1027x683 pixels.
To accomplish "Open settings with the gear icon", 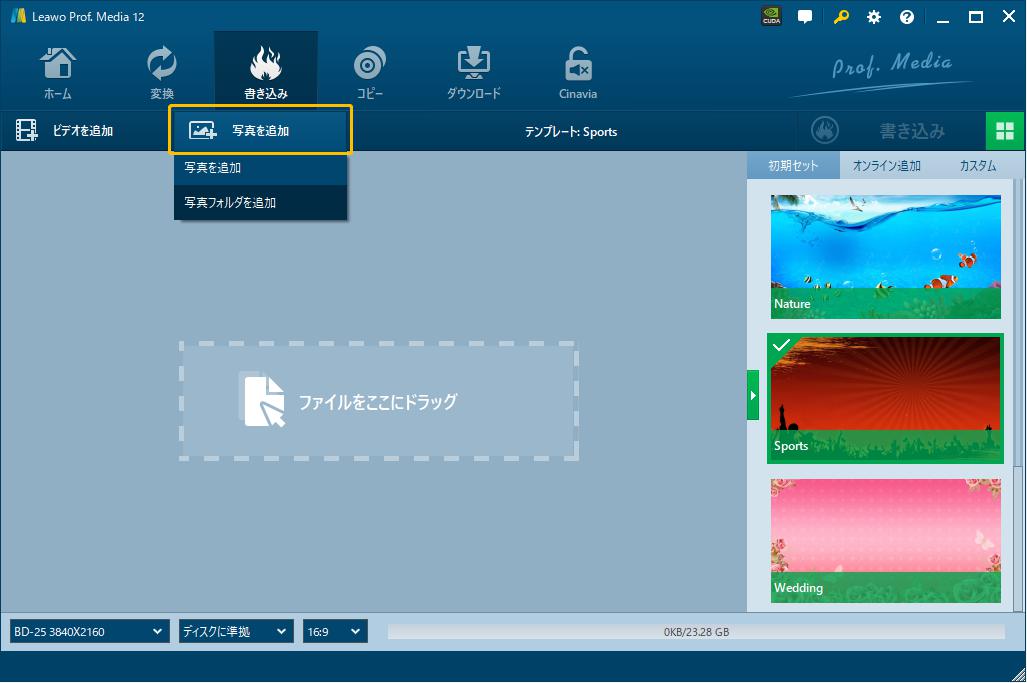I will point(874,17).
